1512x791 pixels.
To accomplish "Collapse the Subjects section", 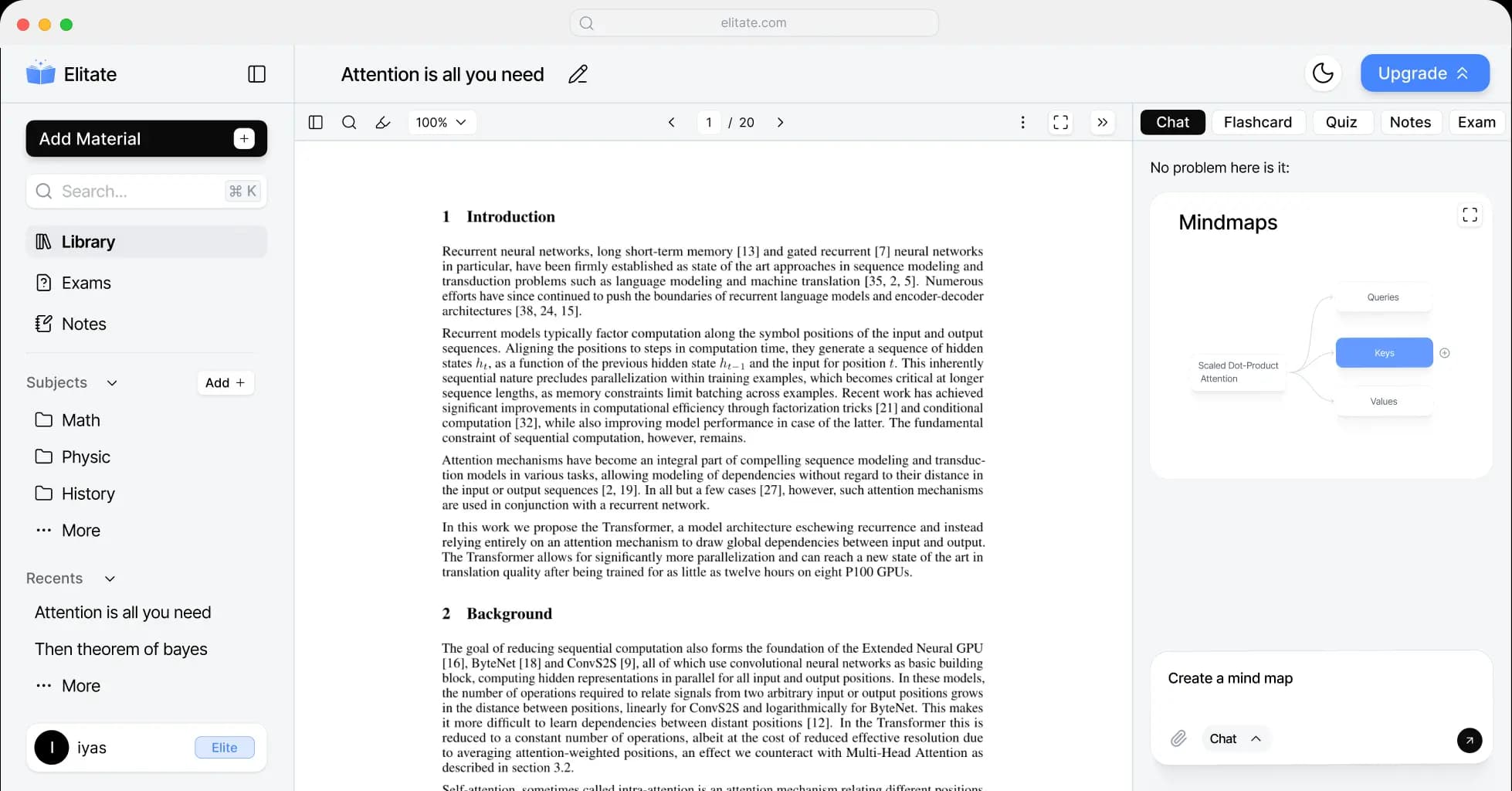I will 112,382.
